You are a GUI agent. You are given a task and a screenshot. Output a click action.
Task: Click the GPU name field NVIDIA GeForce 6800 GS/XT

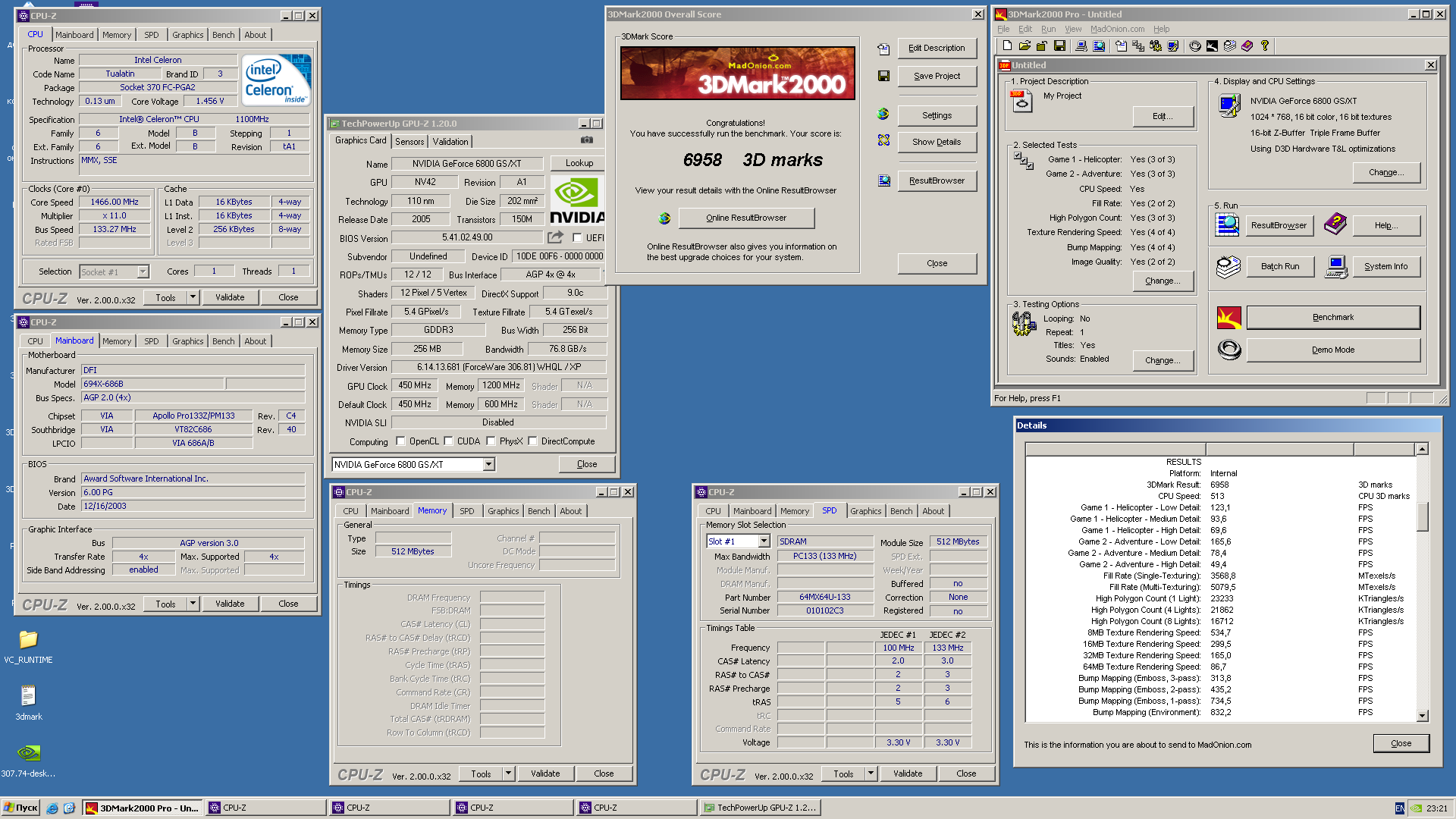[x=466, y=164]
